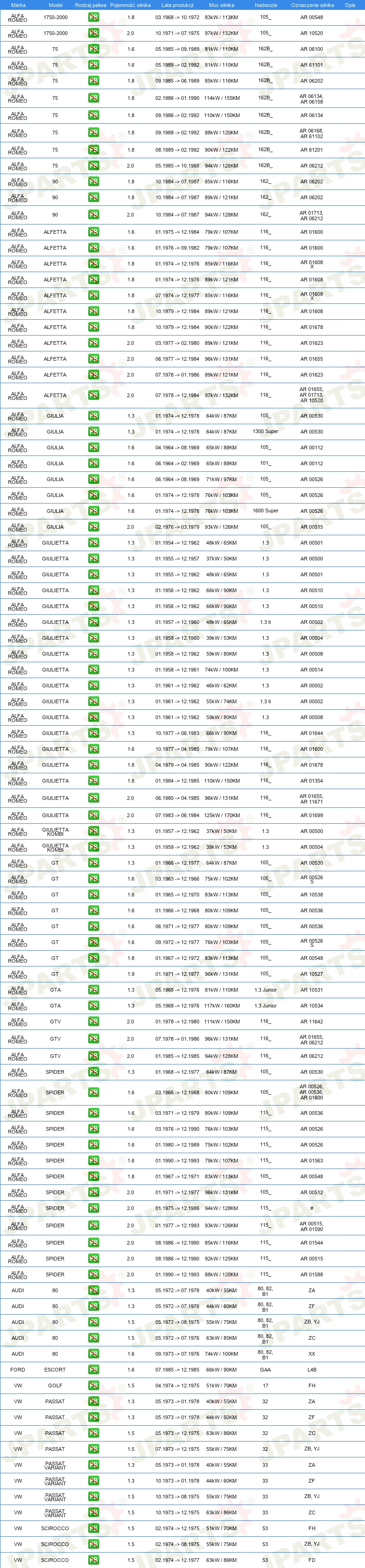Click the 46kW / 62KM power cell
365x1568 pixels.
(221, 686)
